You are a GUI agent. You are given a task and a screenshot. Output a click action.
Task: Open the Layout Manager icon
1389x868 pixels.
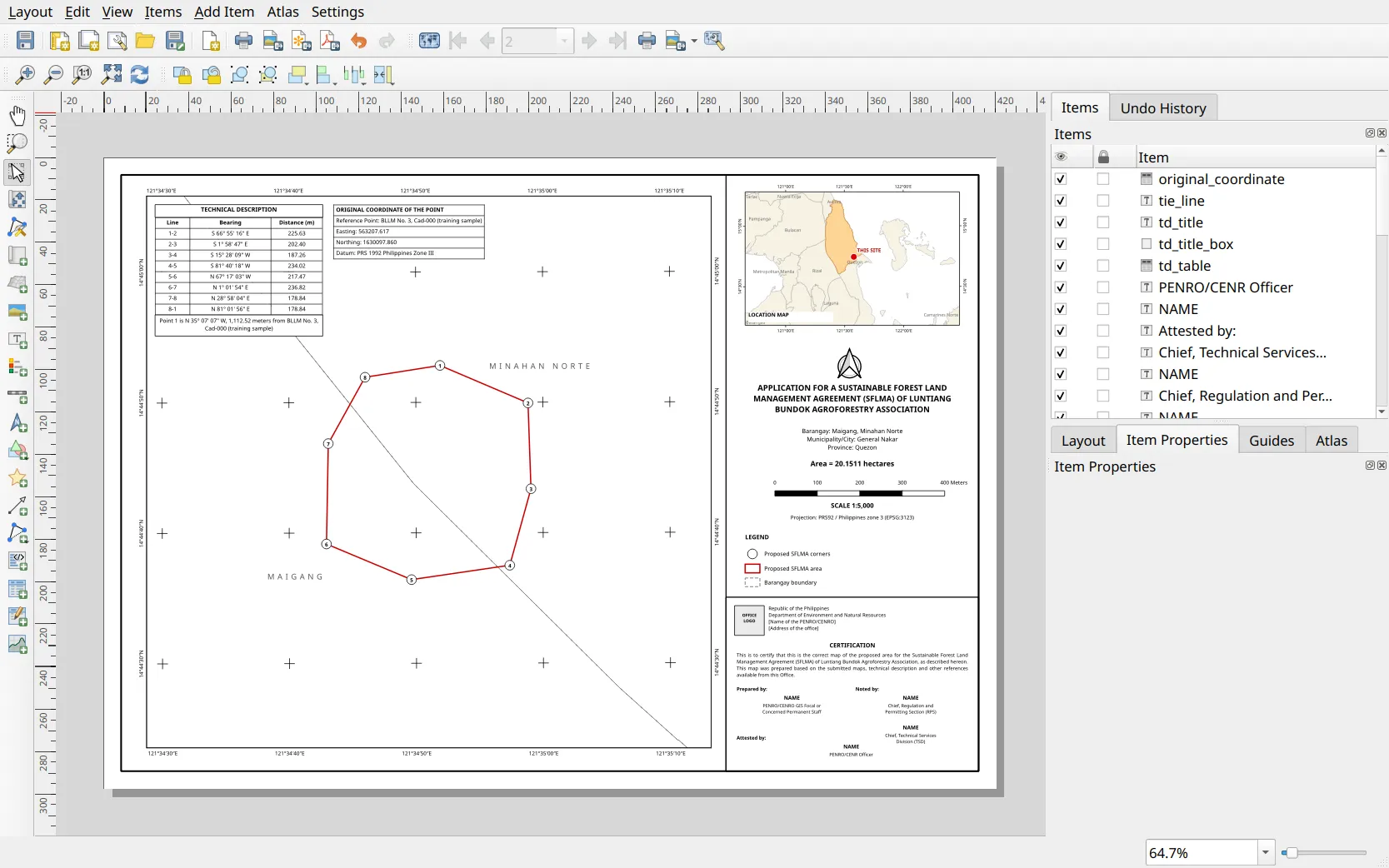pyautogui.click(x=117, y=41)
